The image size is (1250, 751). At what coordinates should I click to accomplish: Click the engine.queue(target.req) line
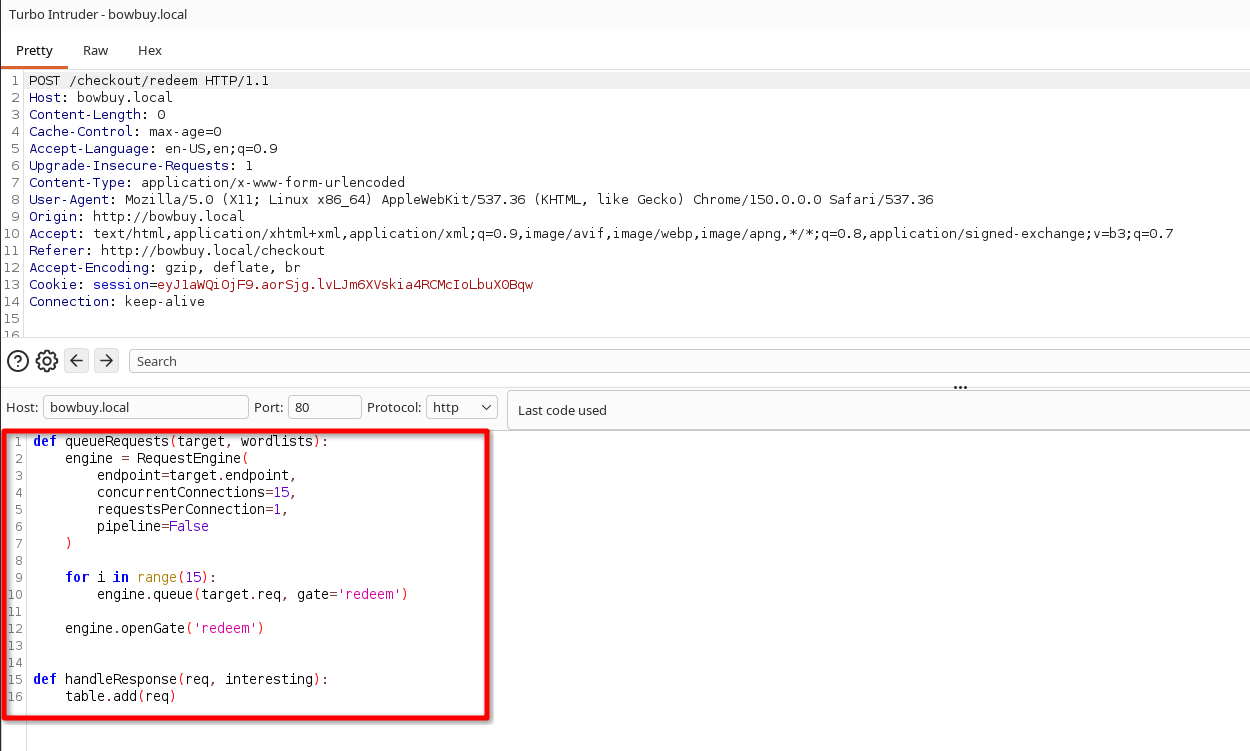tap(253, 594)
